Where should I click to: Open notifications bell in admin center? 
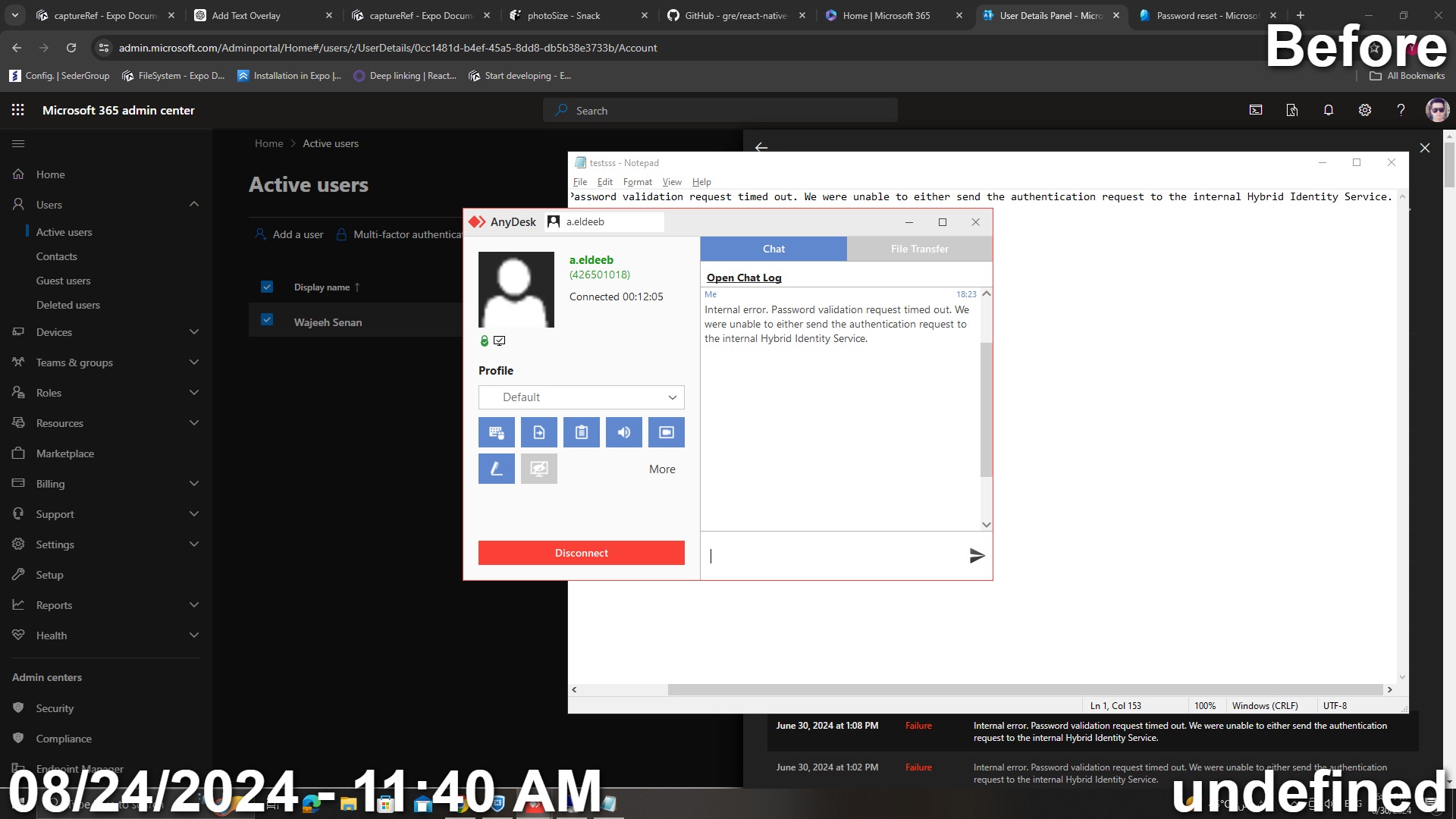[1329, 110]
